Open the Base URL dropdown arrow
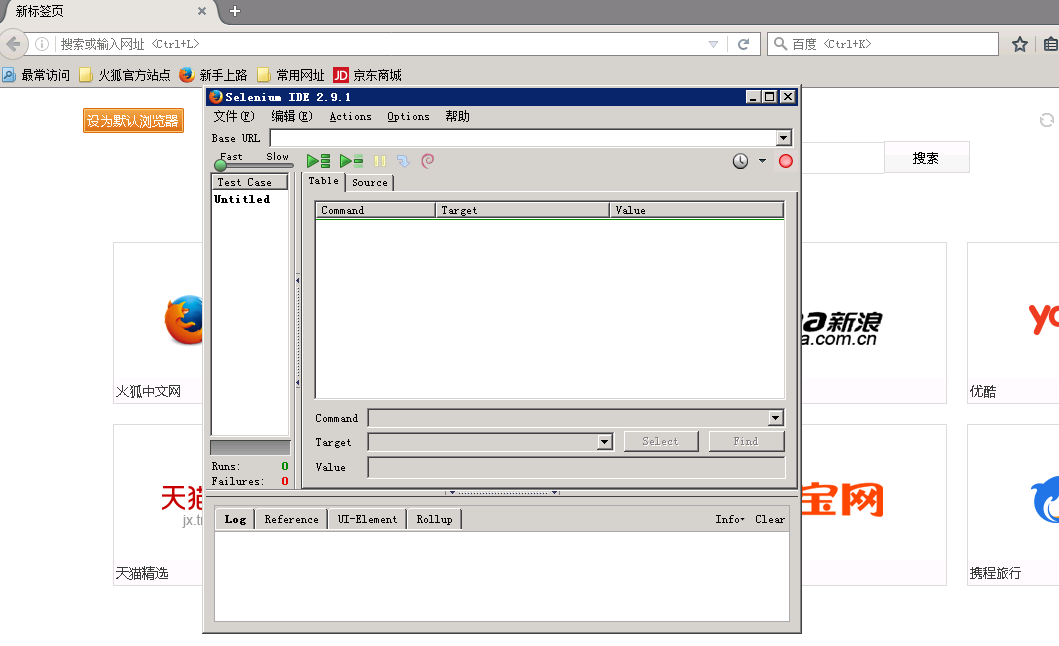Screen dimensions: 1059x646 coord(783,138)
